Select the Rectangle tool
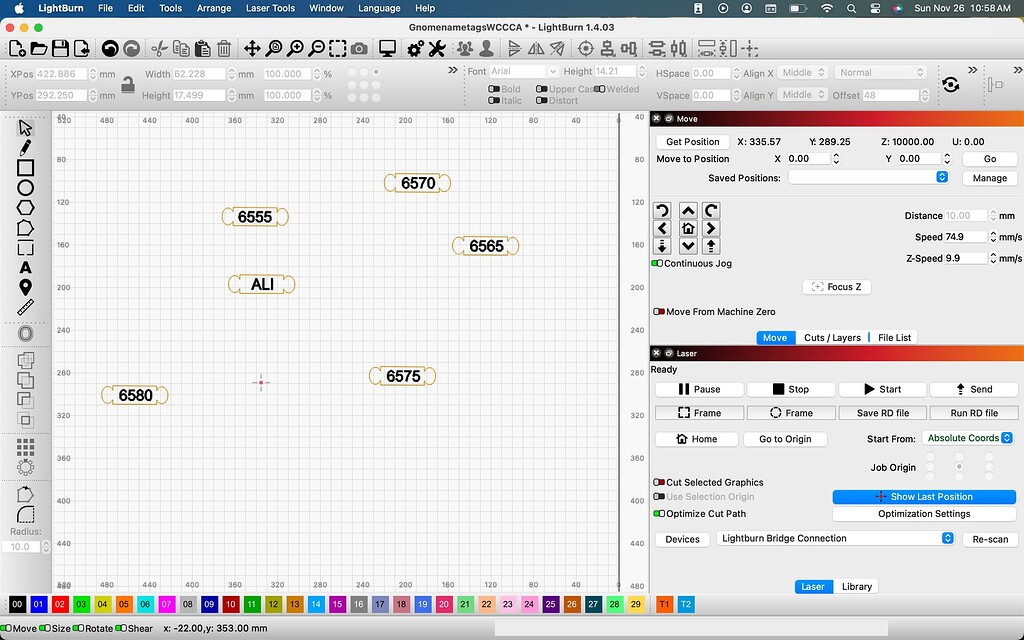Screen dimensions: 1024x640 point(25,167)
